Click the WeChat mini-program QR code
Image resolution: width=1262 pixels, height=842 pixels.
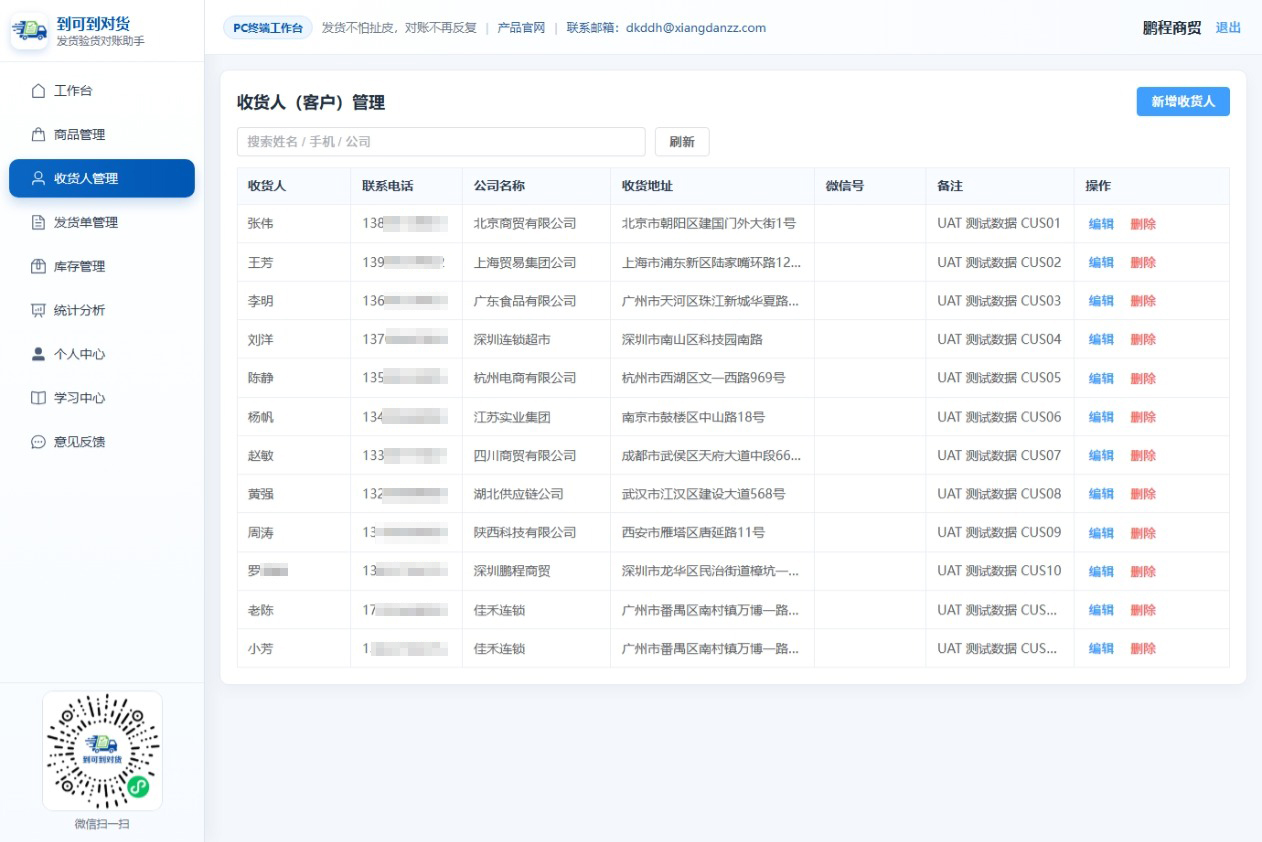(x=102, y=751)
